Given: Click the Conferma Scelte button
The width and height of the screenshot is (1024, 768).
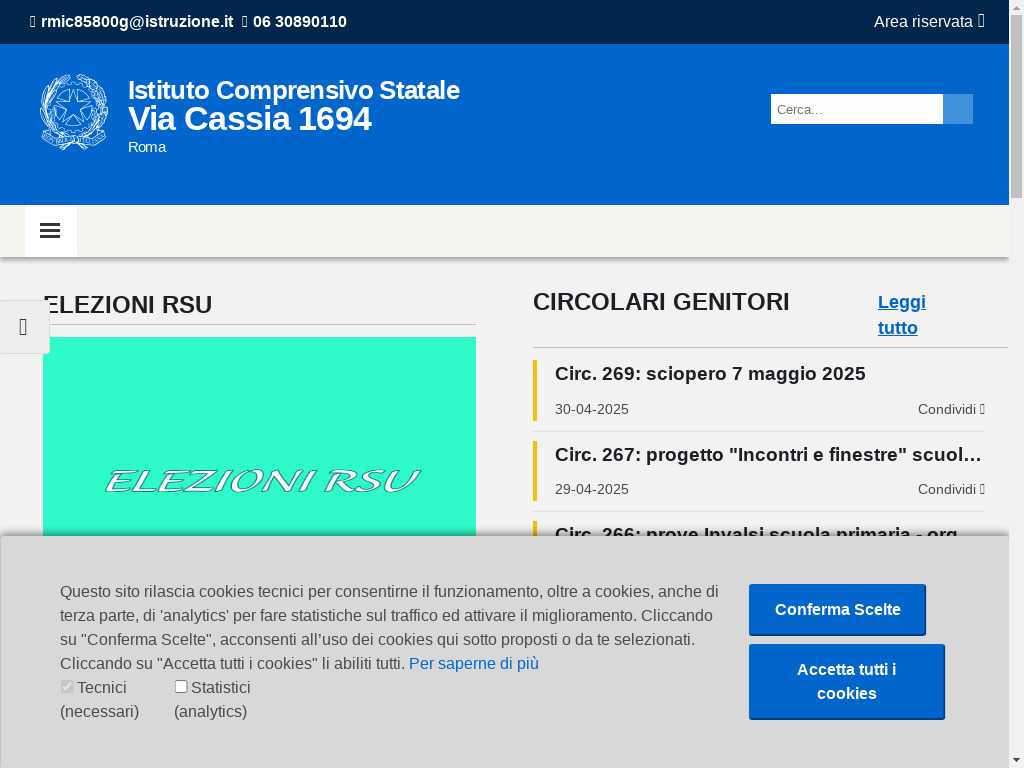Looking at the screenshot, I should point(837,609).
